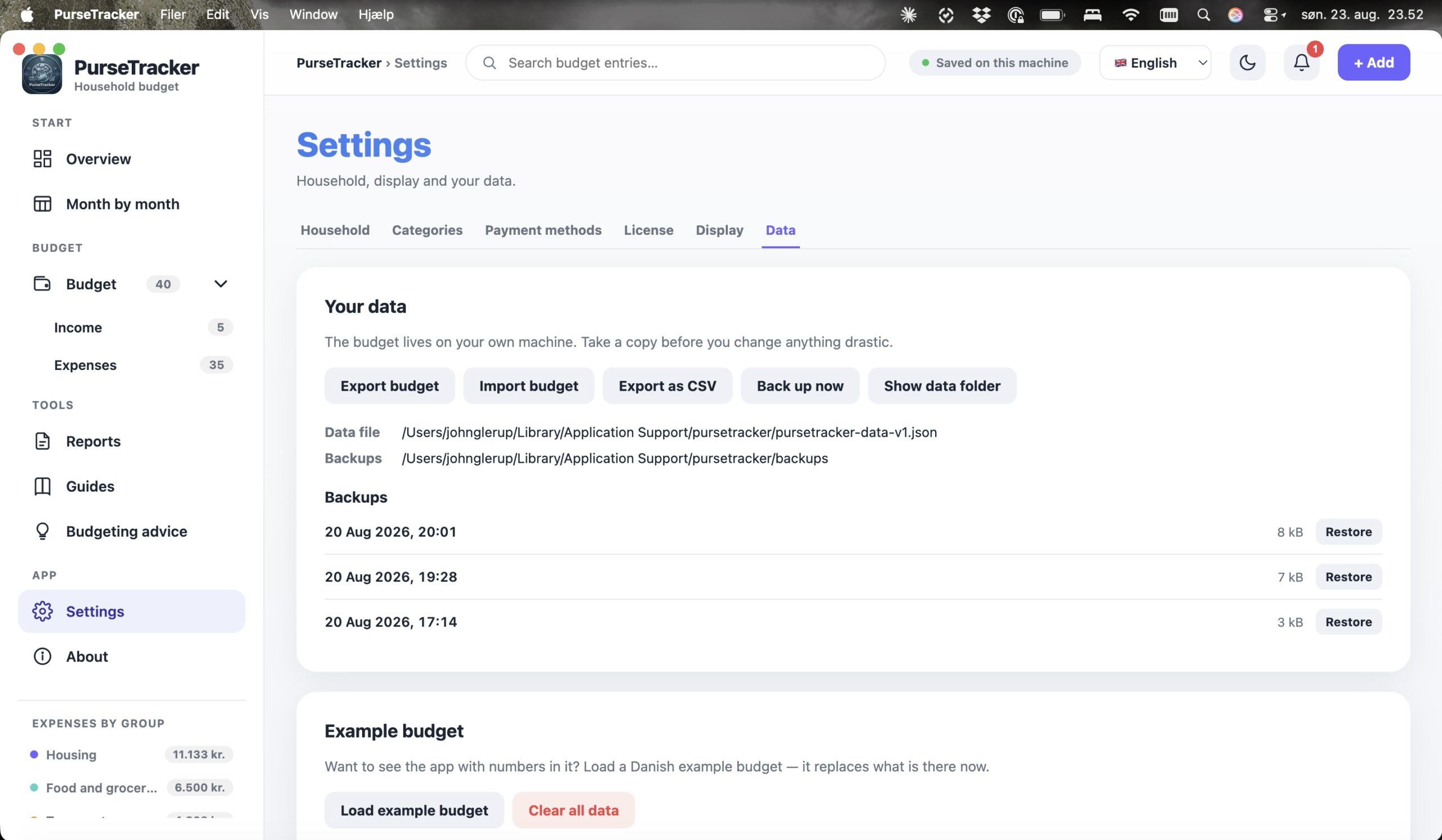Open notifications bell icon
The height and width of the screenshot is (840, 1442).
coord(1301,62)
